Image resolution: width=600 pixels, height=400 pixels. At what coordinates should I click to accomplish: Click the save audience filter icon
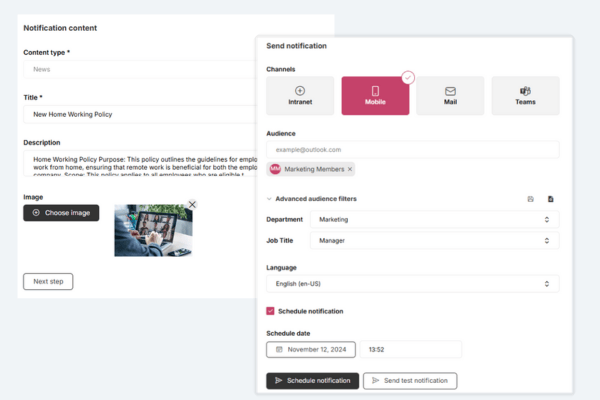coord(530,199)
